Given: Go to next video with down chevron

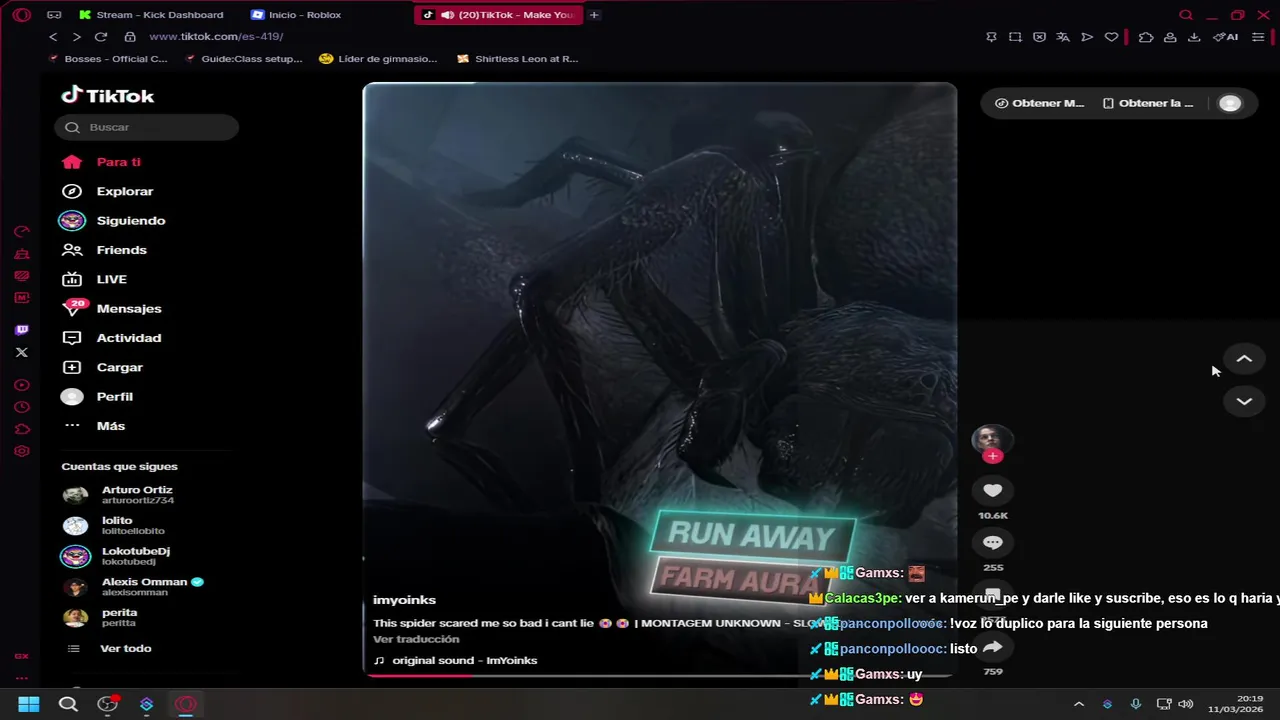Looking at the screenshot, I should [1244, 401].
